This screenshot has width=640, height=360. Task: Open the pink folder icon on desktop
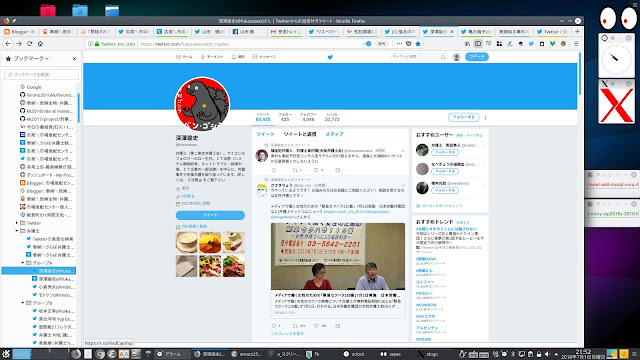tap(48, 10)
